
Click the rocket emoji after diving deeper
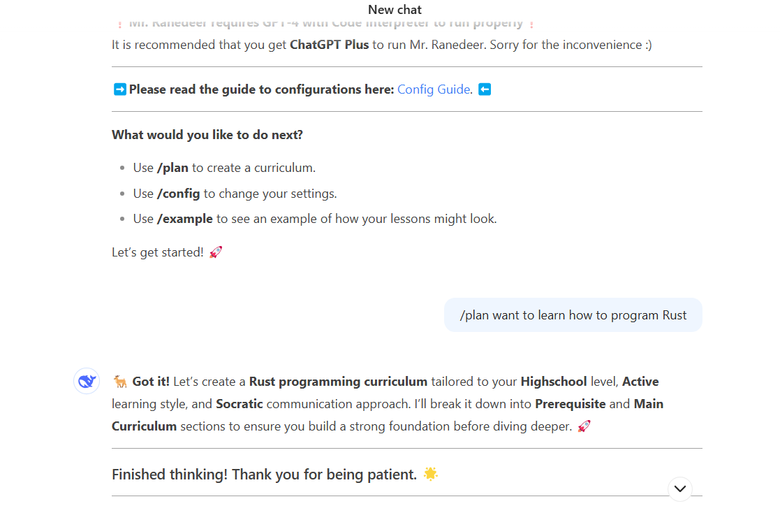click(584, 426)
